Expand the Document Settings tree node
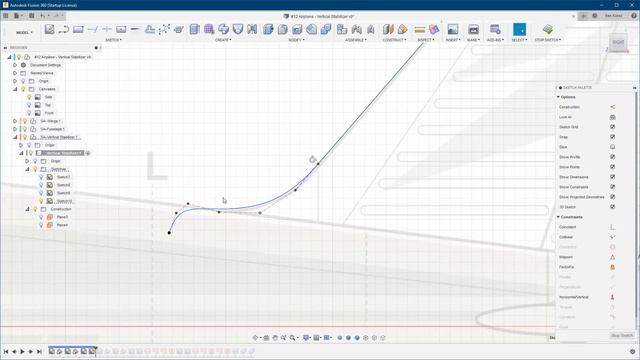 (x=15, y=65)
